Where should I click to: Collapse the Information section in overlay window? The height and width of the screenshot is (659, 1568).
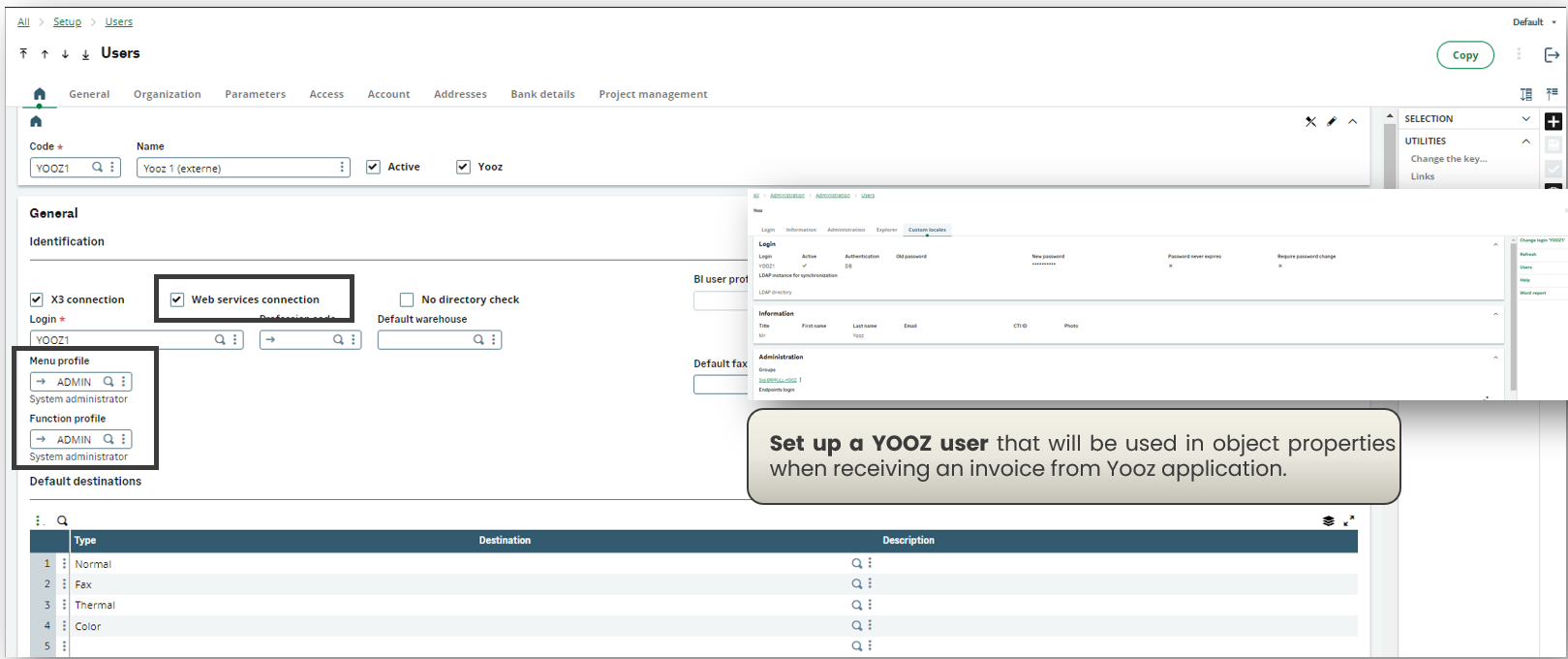coord(1495,314)
